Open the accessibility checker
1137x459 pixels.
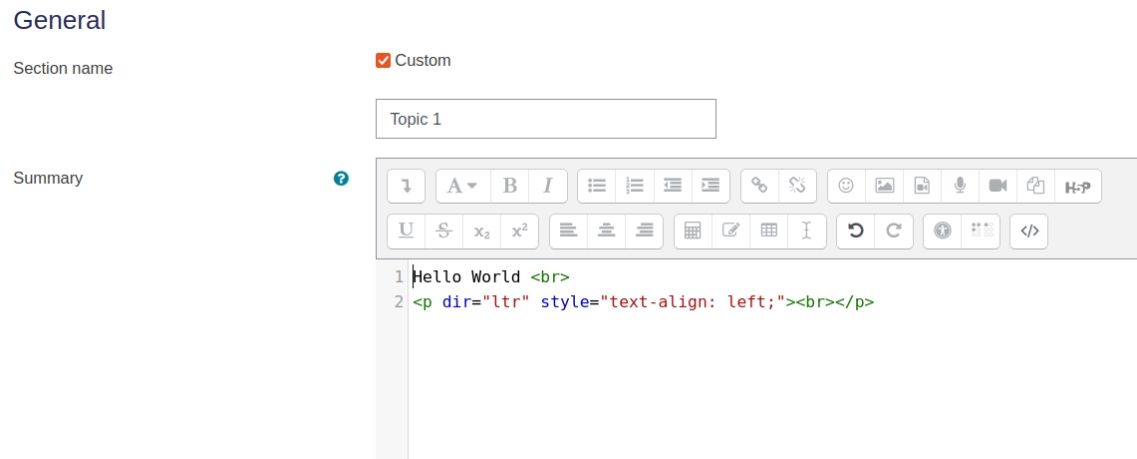pyautogui.click(x=942, y=231)
